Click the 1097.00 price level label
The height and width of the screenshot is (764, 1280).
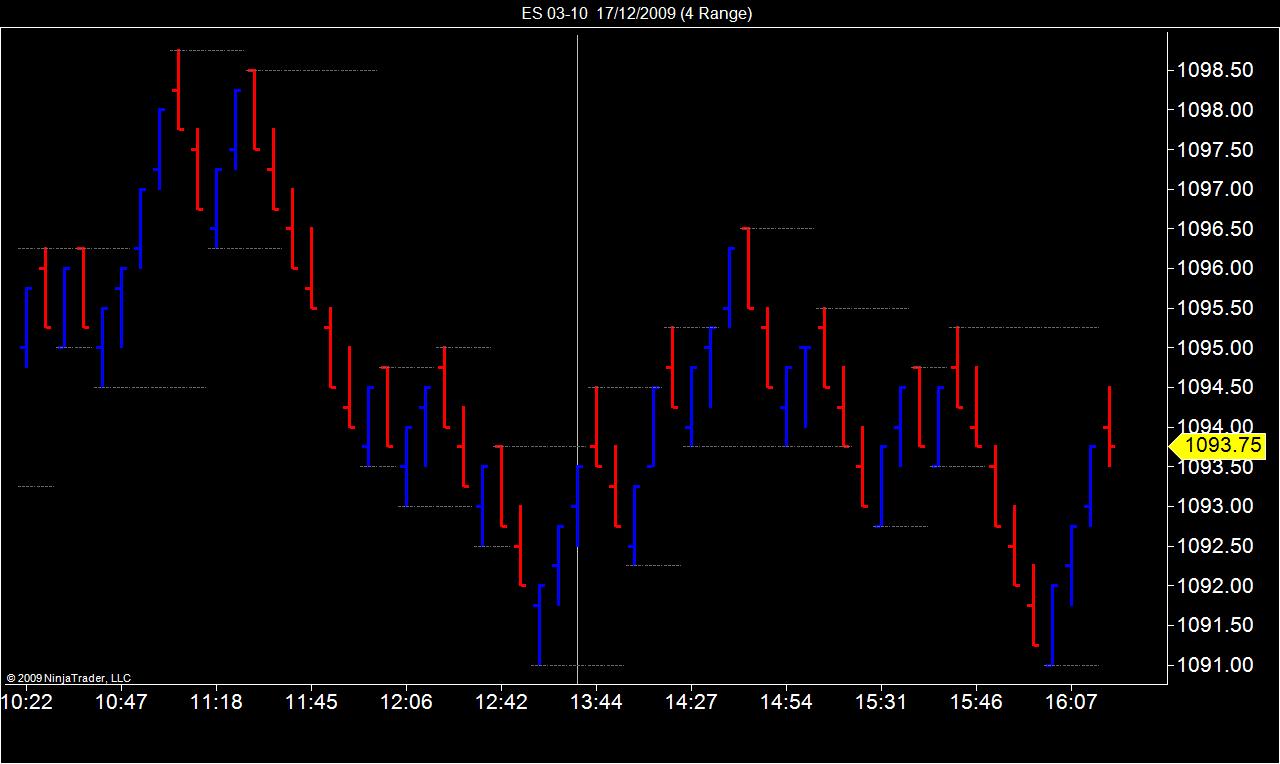point(1214,189)
